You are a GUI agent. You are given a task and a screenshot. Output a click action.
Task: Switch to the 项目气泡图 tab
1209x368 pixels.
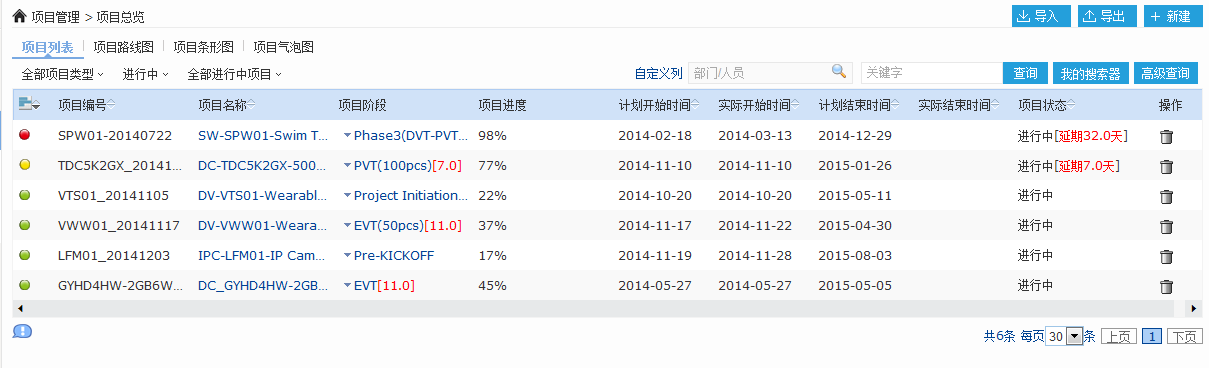283,47
